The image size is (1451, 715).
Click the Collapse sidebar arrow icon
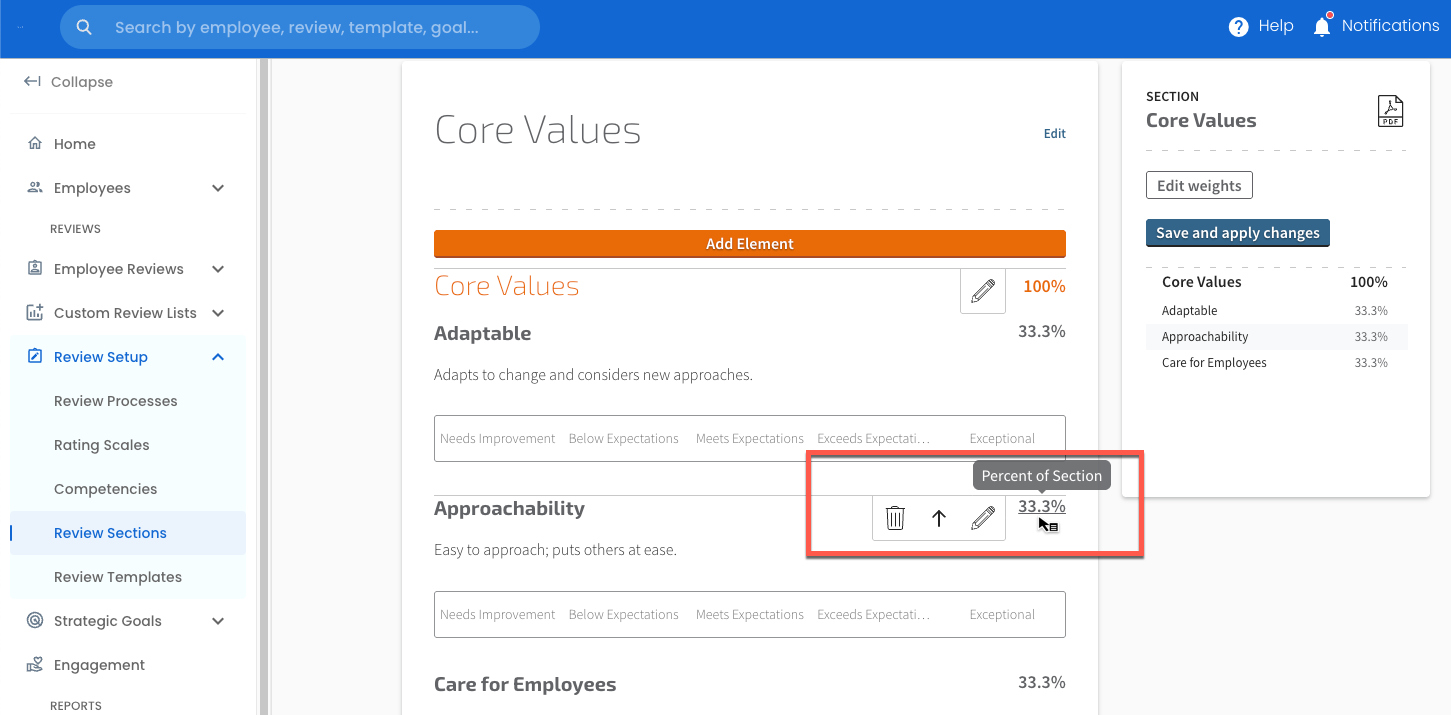point(32,82)
